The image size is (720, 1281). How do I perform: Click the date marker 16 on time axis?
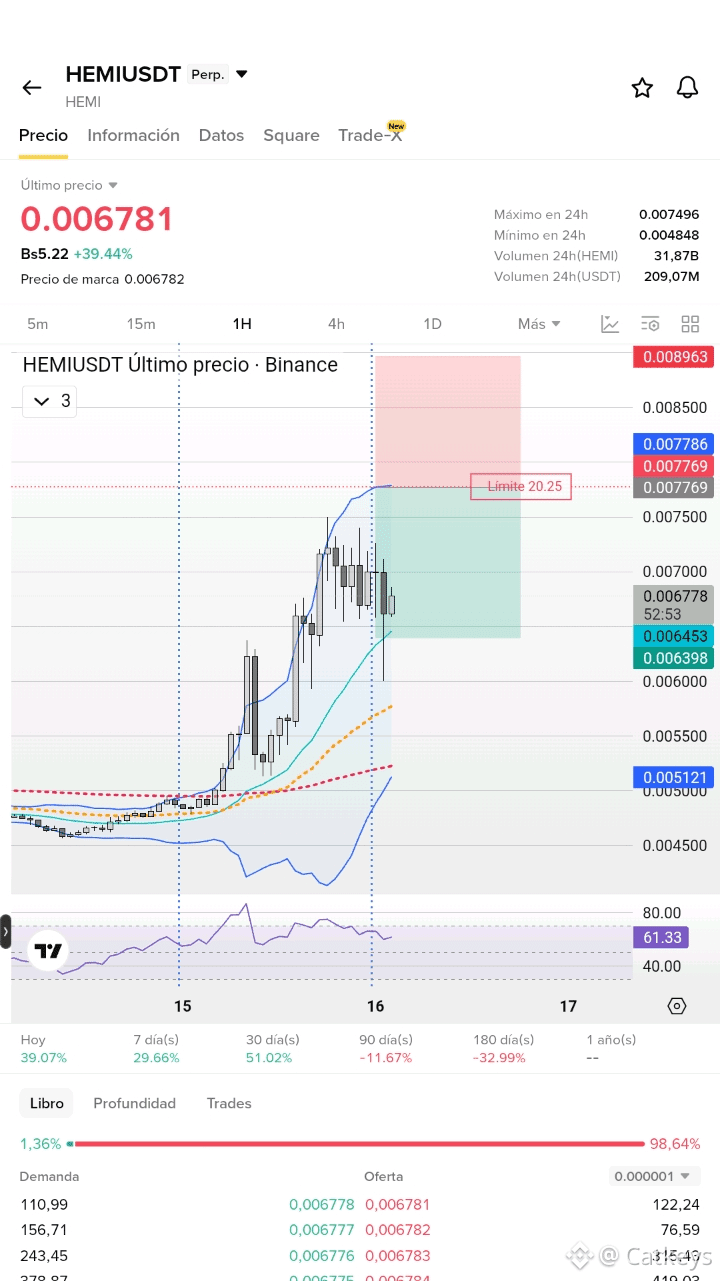[x=375, y=1006]
